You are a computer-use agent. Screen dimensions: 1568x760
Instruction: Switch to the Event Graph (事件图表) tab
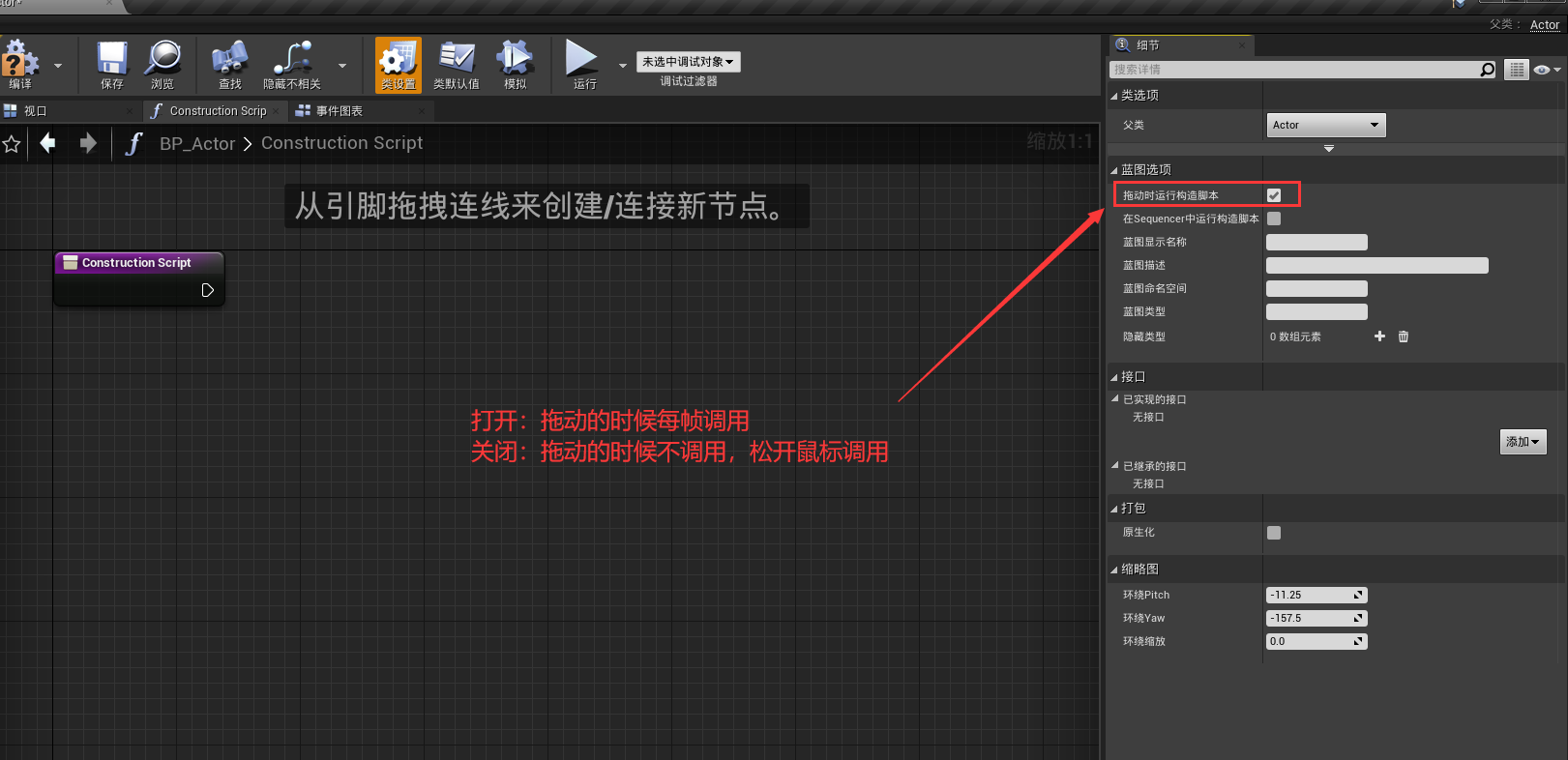pyautogui.click(x=339, y=111)
